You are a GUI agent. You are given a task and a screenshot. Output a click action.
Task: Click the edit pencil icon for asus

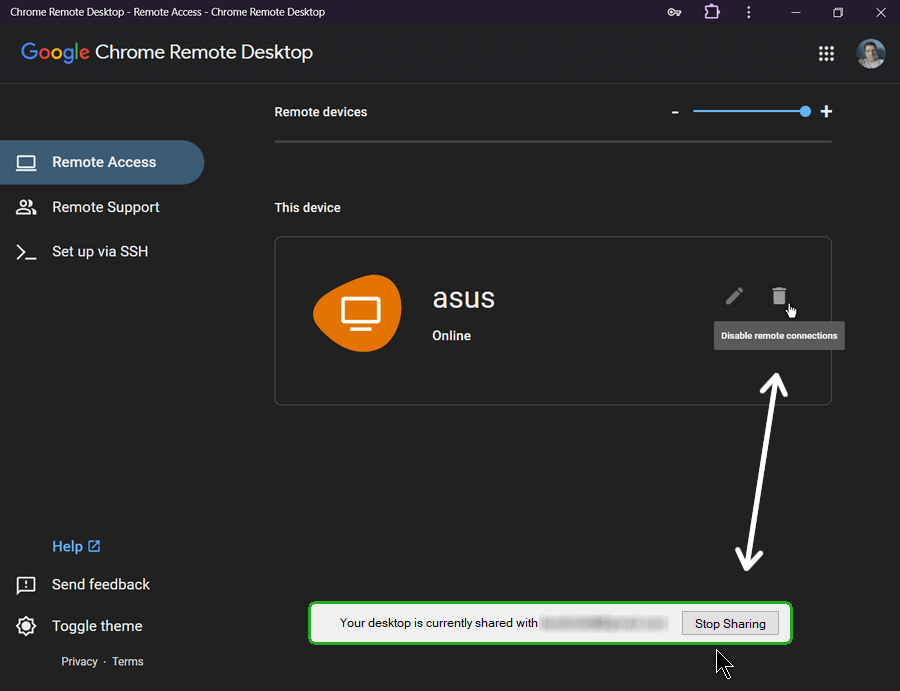(x=734, y=296)
